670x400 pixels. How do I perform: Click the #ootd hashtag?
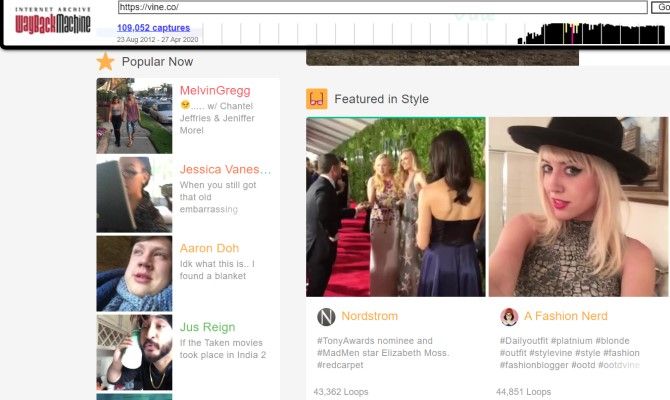583,365
